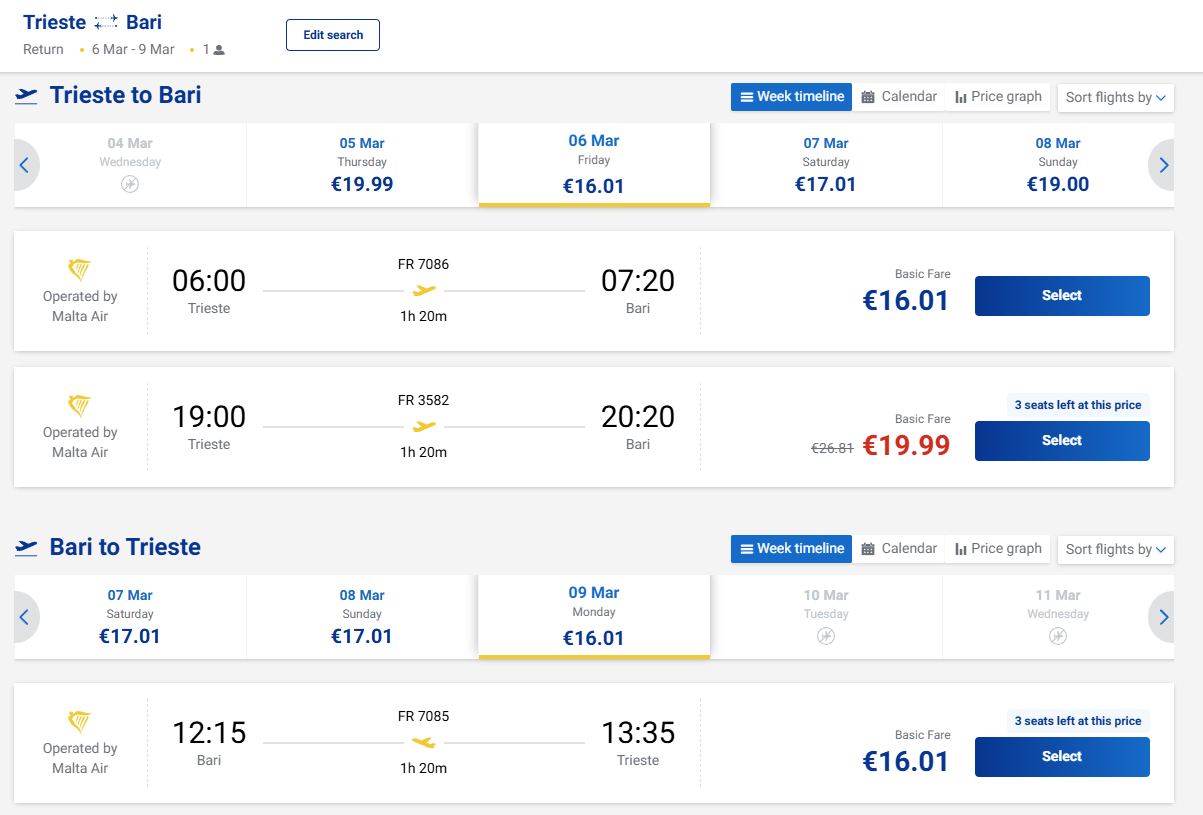Viewport: 1203px width, 815px height.
Task: Click the passenger count icon in search summary
Action: pos(218,50)
